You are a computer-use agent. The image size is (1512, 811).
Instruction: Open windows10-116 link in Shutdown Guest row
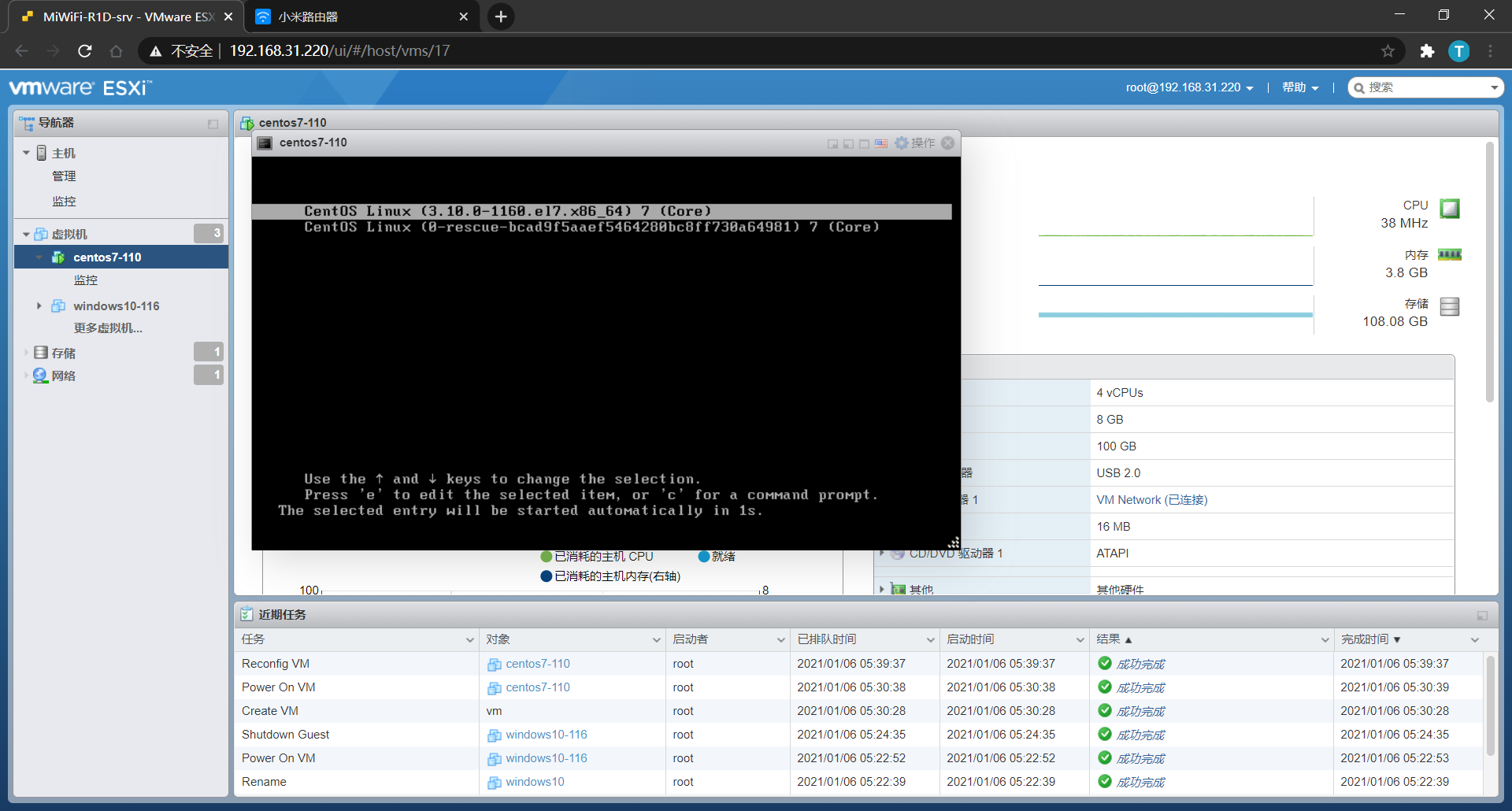point(547,735)
